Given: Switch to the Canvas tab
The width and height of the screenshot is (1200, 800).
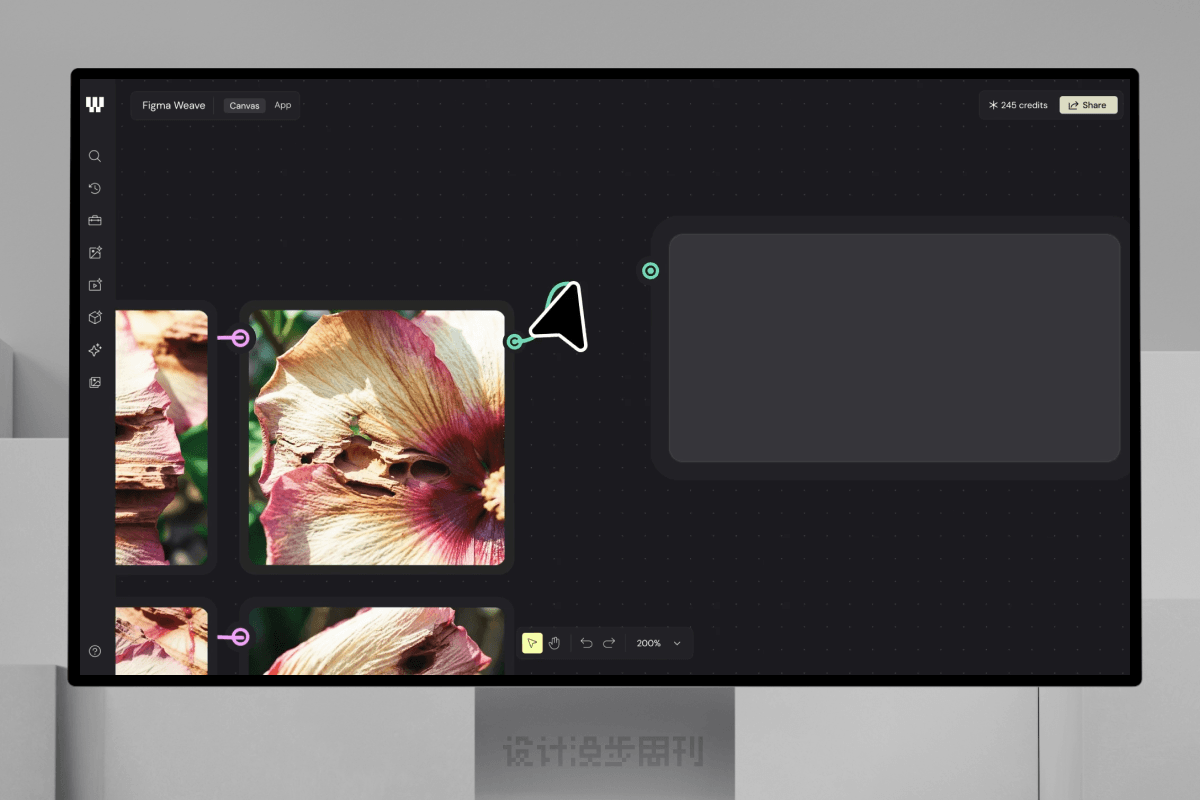Looking at the screenshot, I should click(244, 105).
